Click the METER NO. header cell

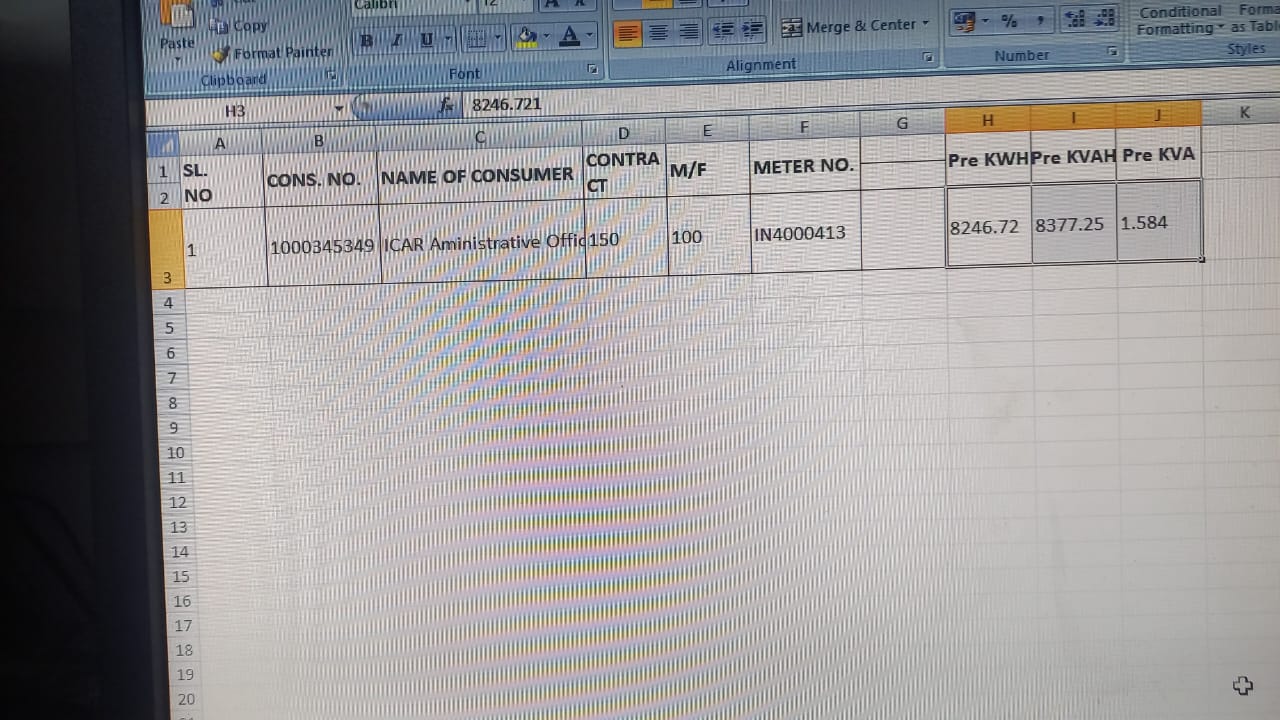pos(805,167)
